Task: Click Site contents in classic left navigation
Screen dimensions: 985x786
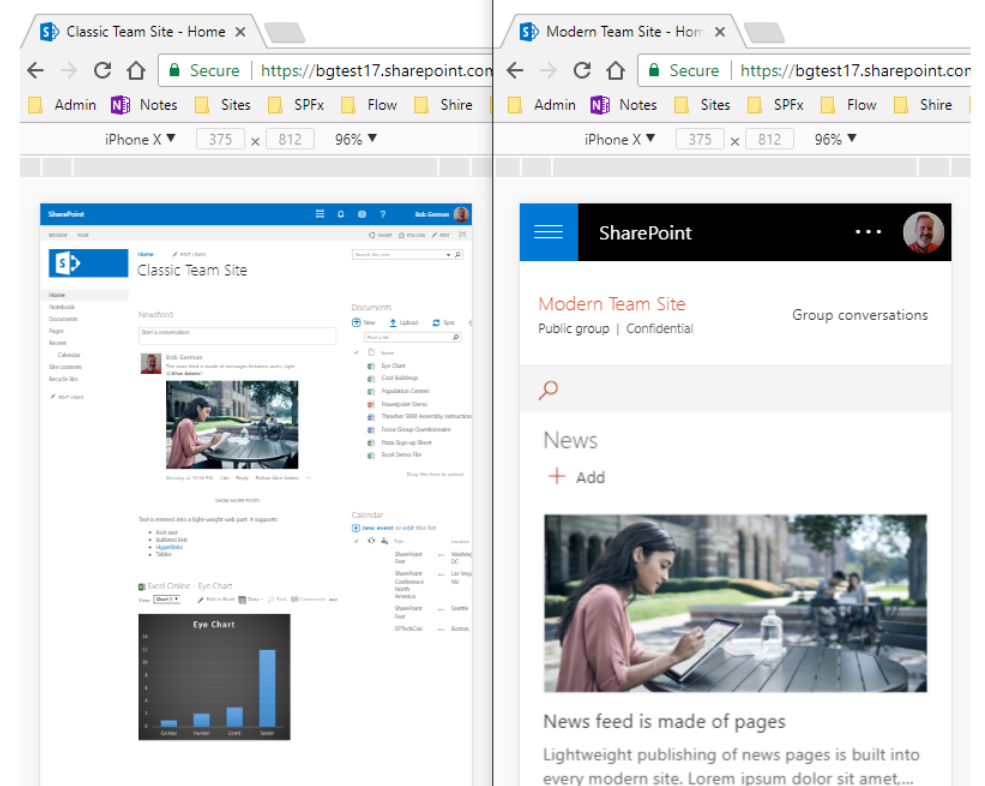Action: click(65, 367)
